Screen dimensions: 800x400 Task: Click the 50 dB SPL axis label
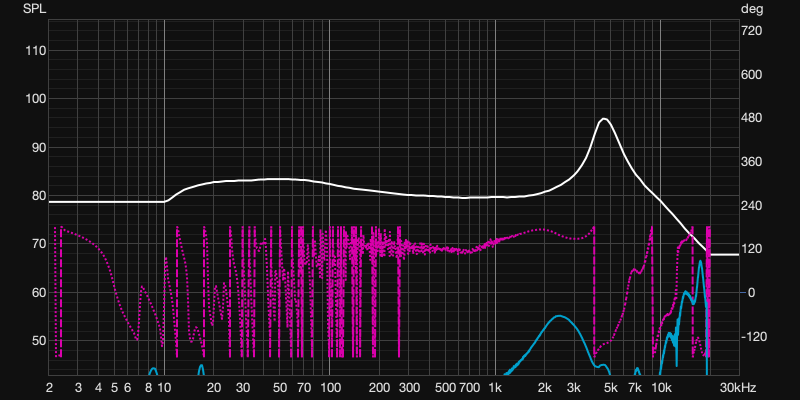[35, 341]
